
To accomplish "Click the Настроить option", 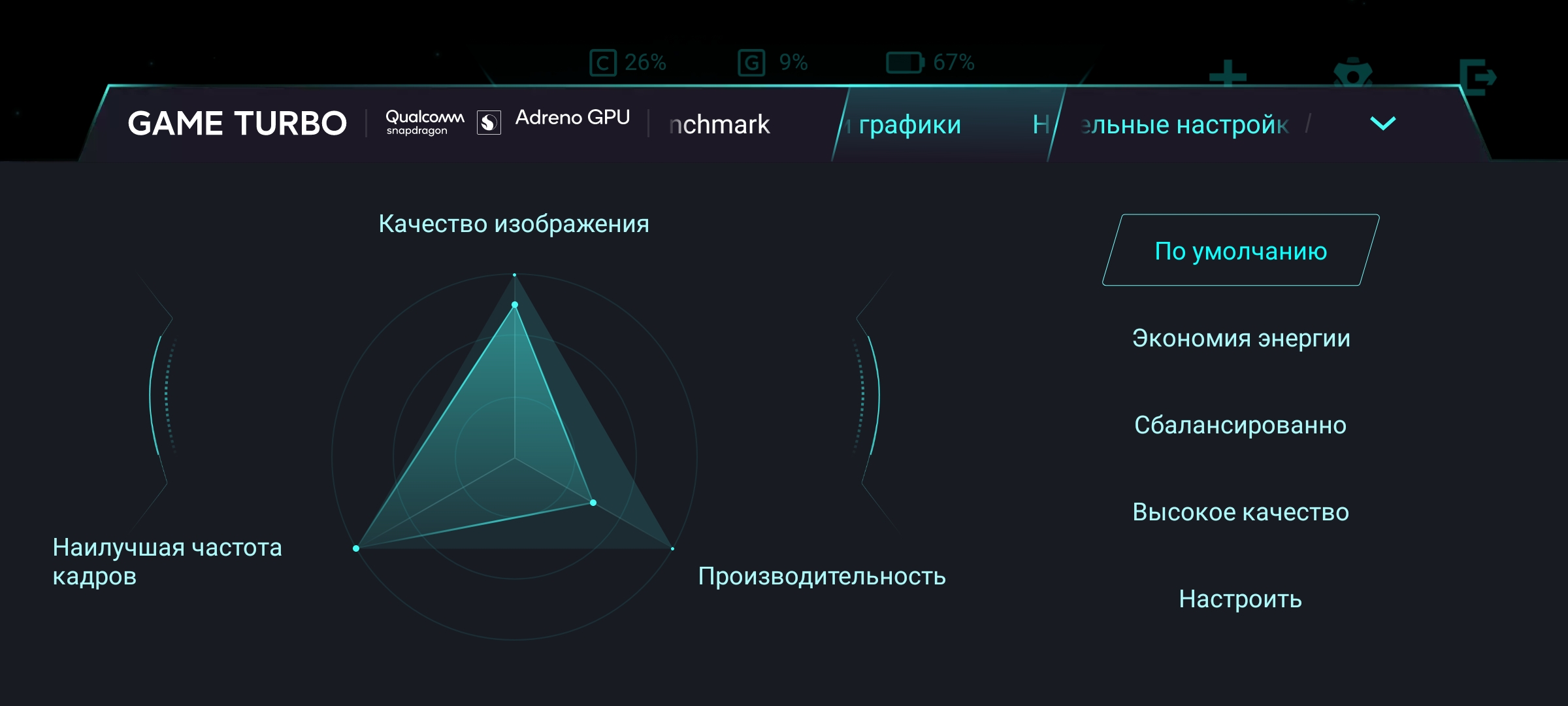I will coord(1240,599).
